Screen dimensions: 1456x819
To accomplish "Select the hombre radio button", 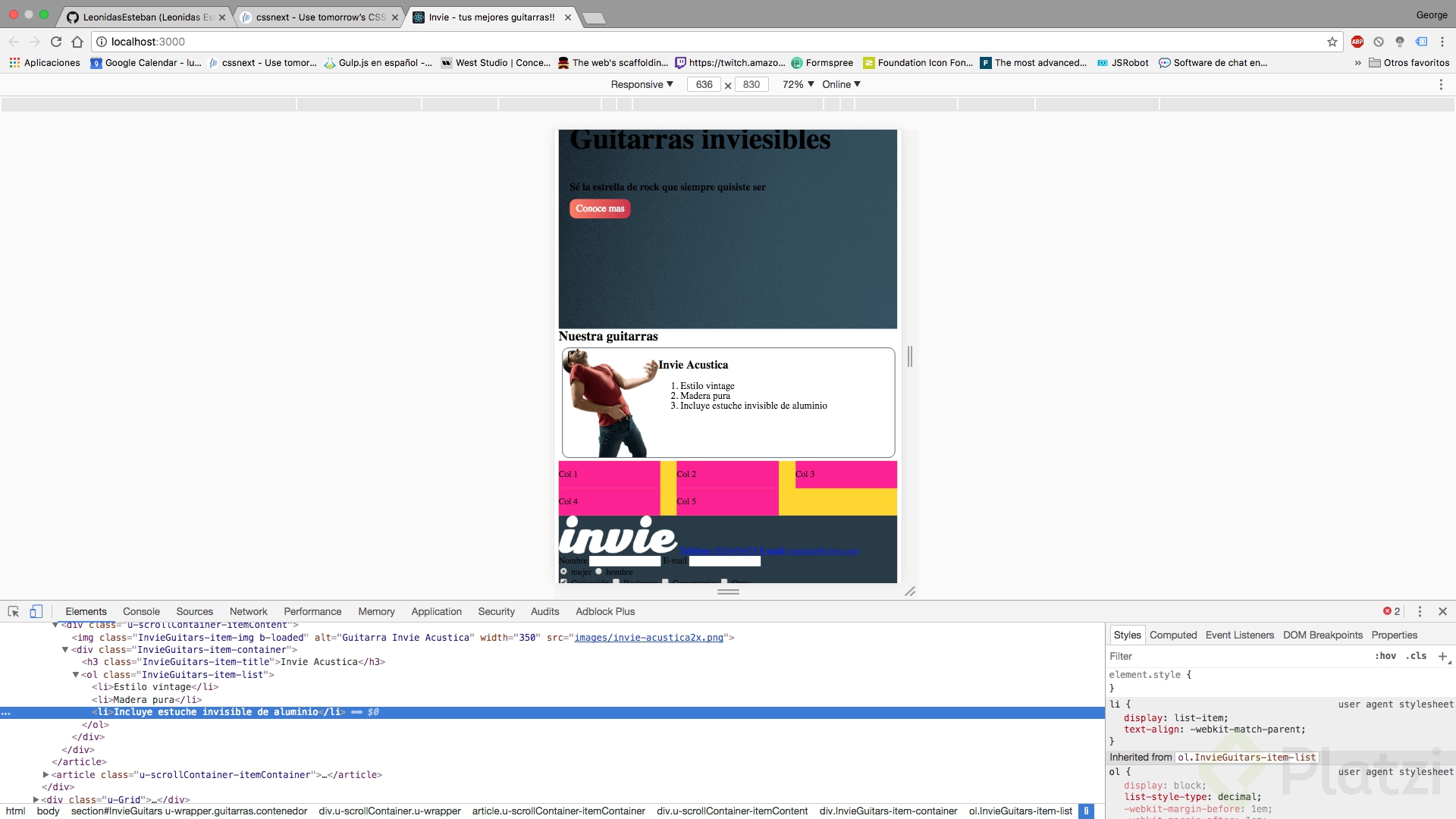I will (599, 572).
